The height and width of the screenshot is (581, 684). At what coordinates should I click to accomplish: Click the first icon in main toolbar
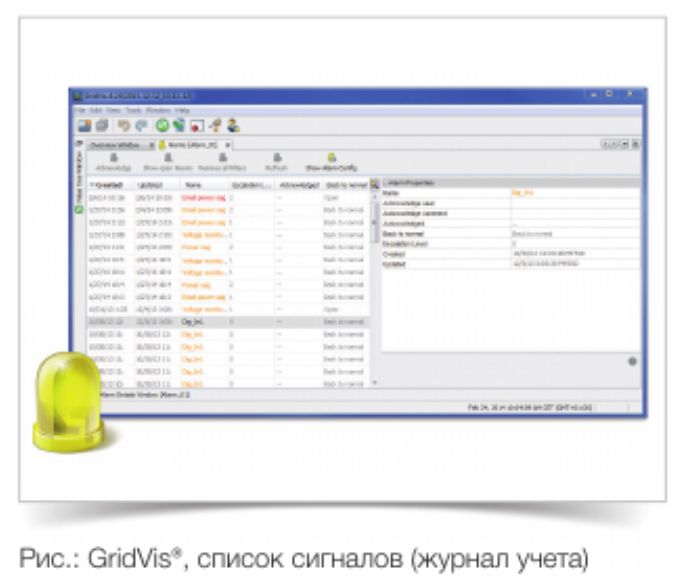coord(86,126)
